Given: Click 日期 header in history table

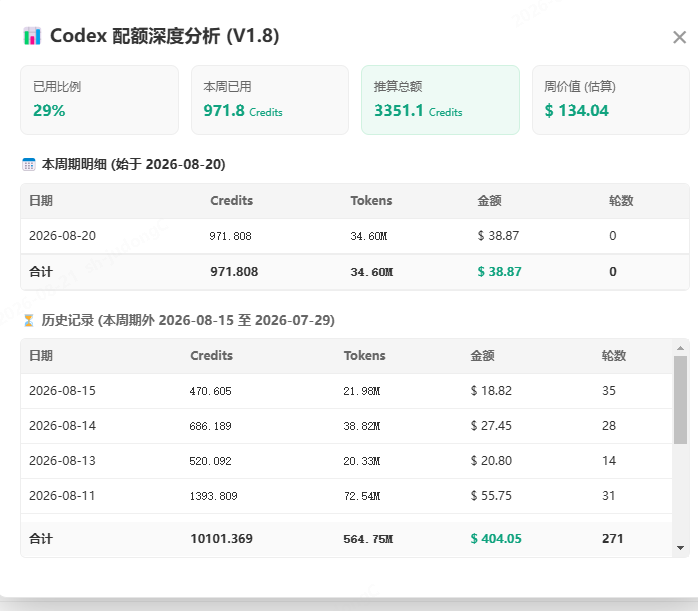Looking at the screenshot, I should click(41, 356).
